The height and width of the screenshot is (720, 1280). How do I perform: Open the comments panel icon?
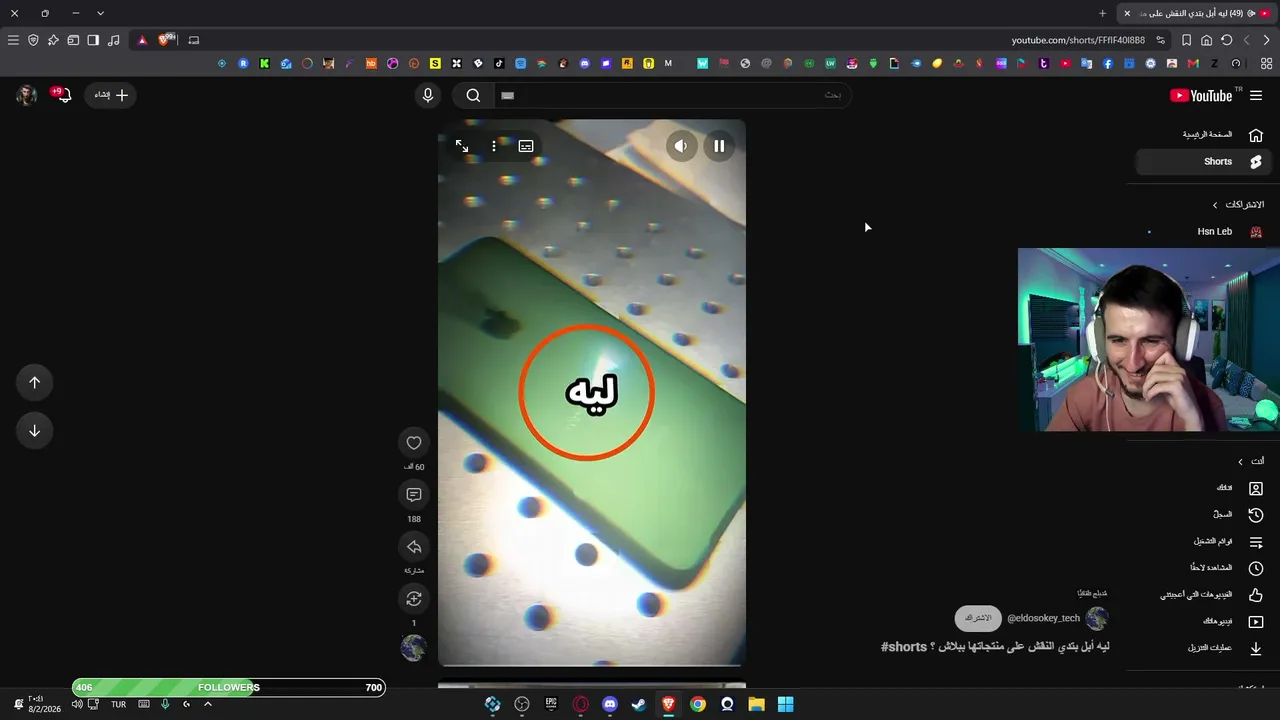[414, 495]
